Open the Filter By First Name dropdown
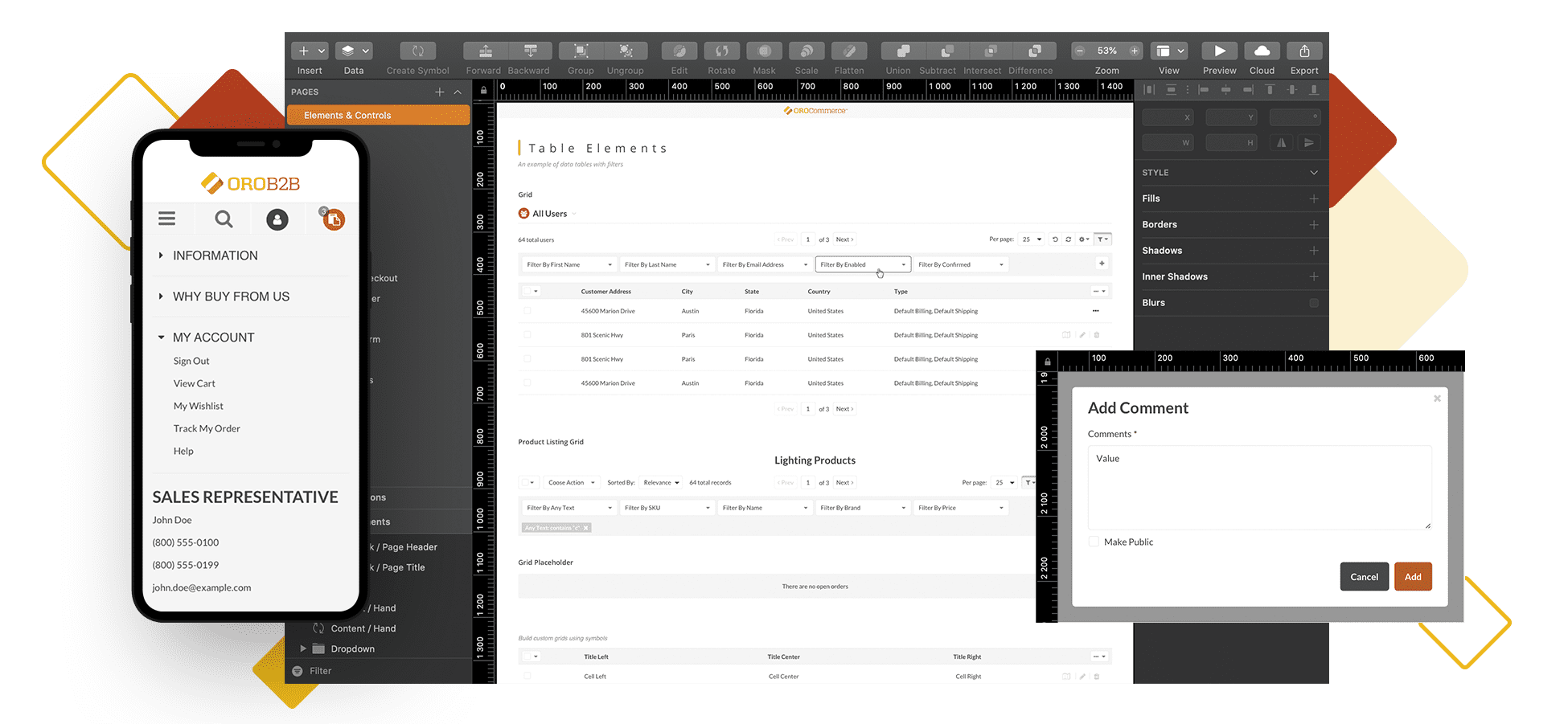 [x=569, y=264]
